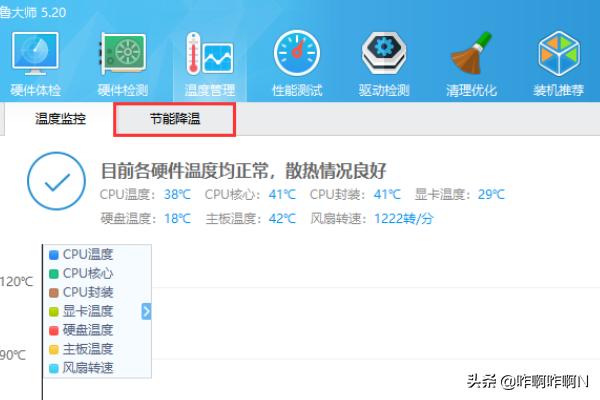The width and height of the screenshot is (600, 400).
Task: Open the 硬件检测 hardware detection icon
Action: point(122,64)
